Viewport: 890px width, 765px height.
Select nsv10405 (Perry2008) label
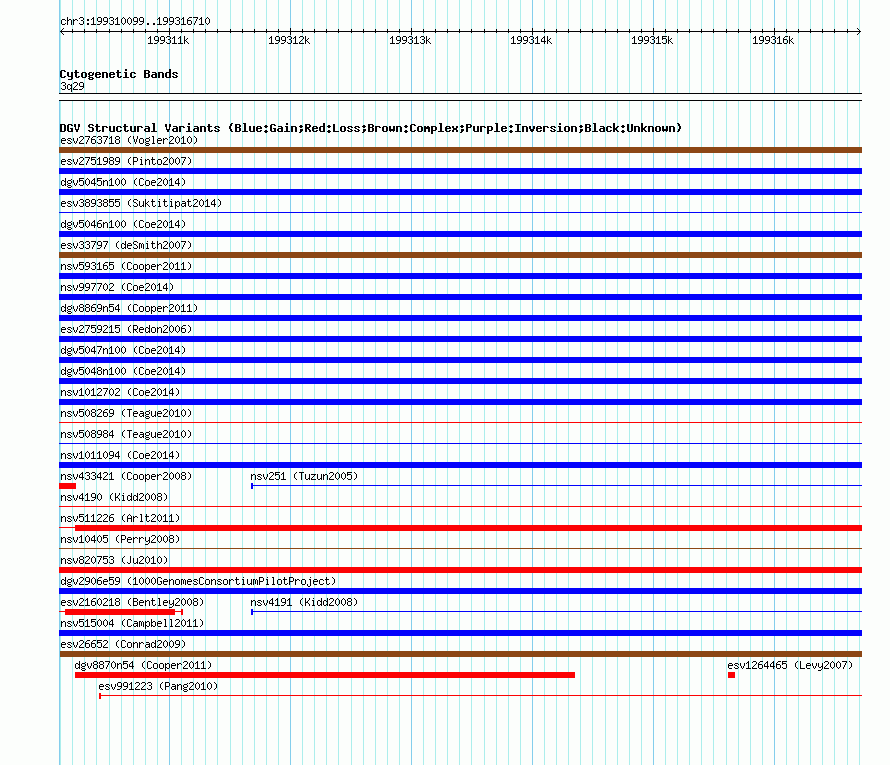click(120, 539)
